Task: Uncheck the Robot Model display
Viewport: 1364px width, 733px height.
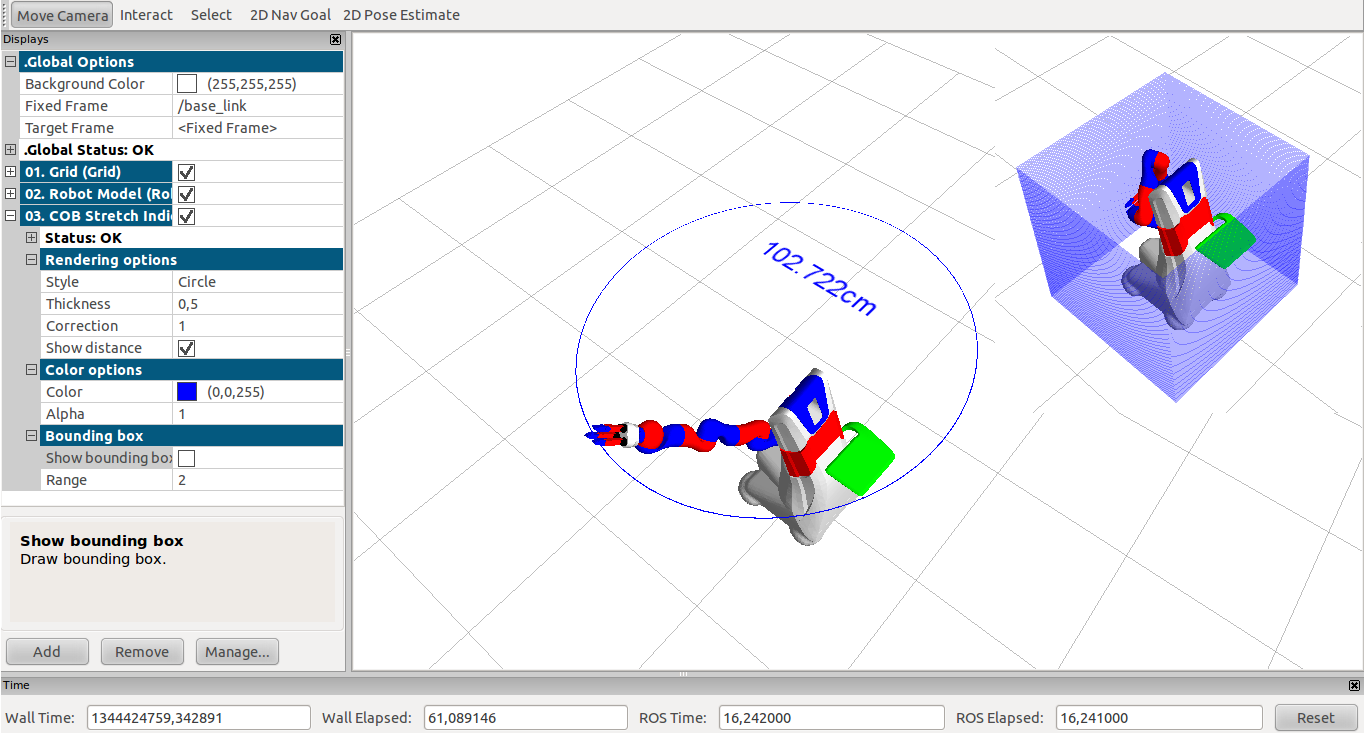Action: click(186, 194)
